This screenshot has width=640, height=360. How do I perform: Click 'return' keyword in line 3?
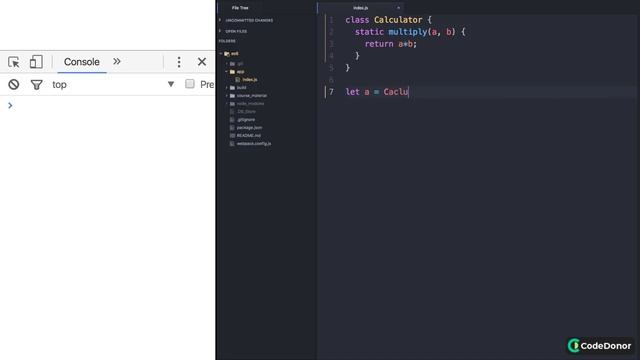click(379, 44)
